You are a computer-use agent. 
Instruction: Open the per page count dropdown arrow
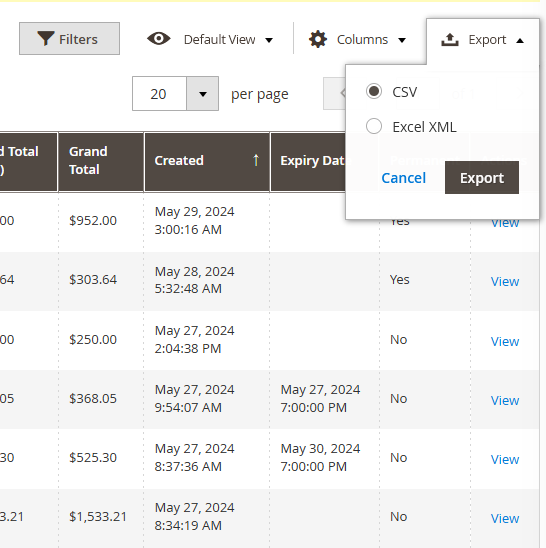tap(203, 94)
